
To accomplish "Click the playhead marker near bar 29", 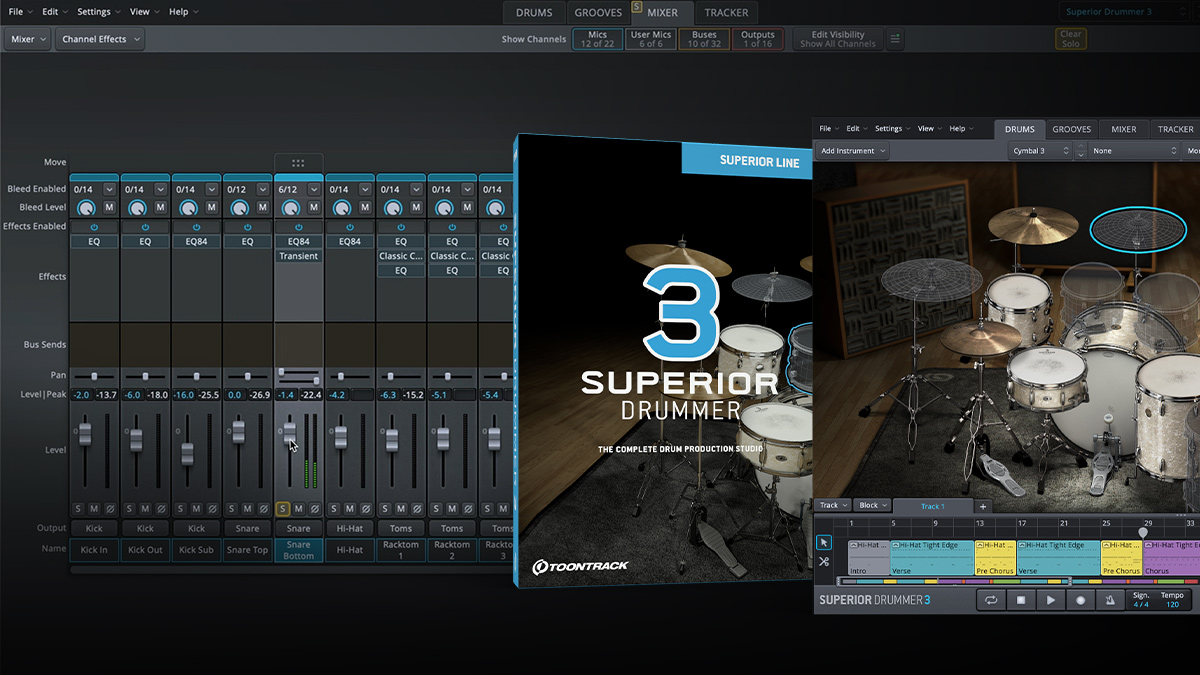I will point(1143,532).
